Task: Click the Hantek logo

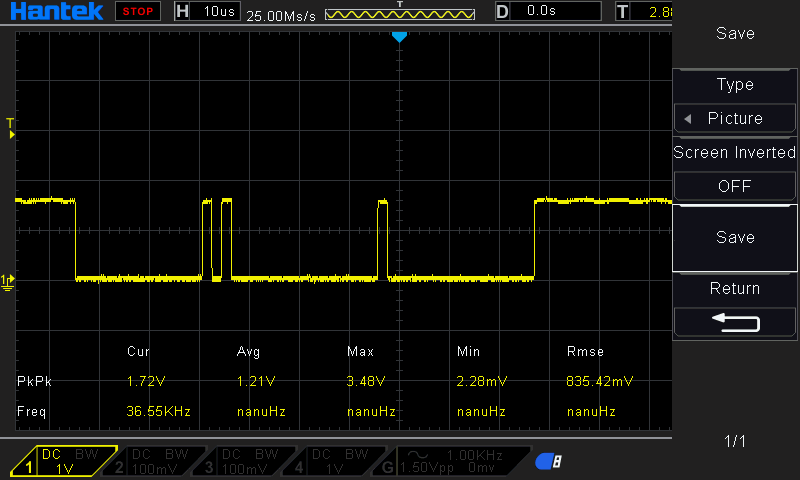Action: 57,11
